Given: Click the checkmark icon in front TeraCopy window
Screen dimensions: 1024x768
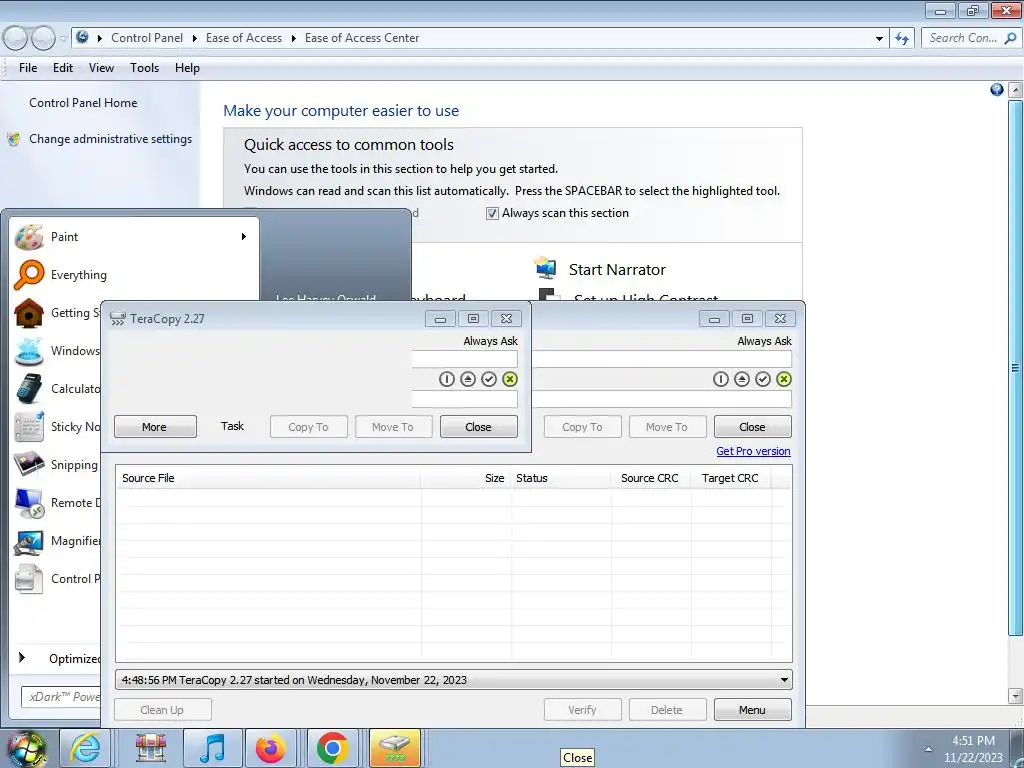Looking at the screenshot, I should coord(488,379).
